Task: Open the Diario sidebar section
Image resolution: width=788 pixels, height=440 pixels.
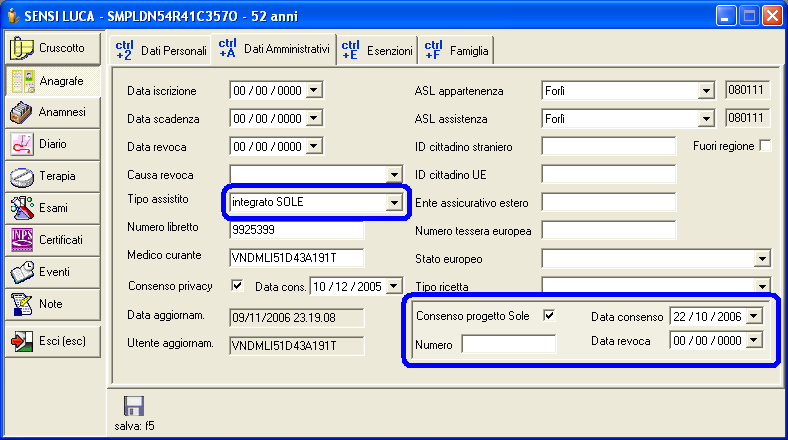Action: 53,144
